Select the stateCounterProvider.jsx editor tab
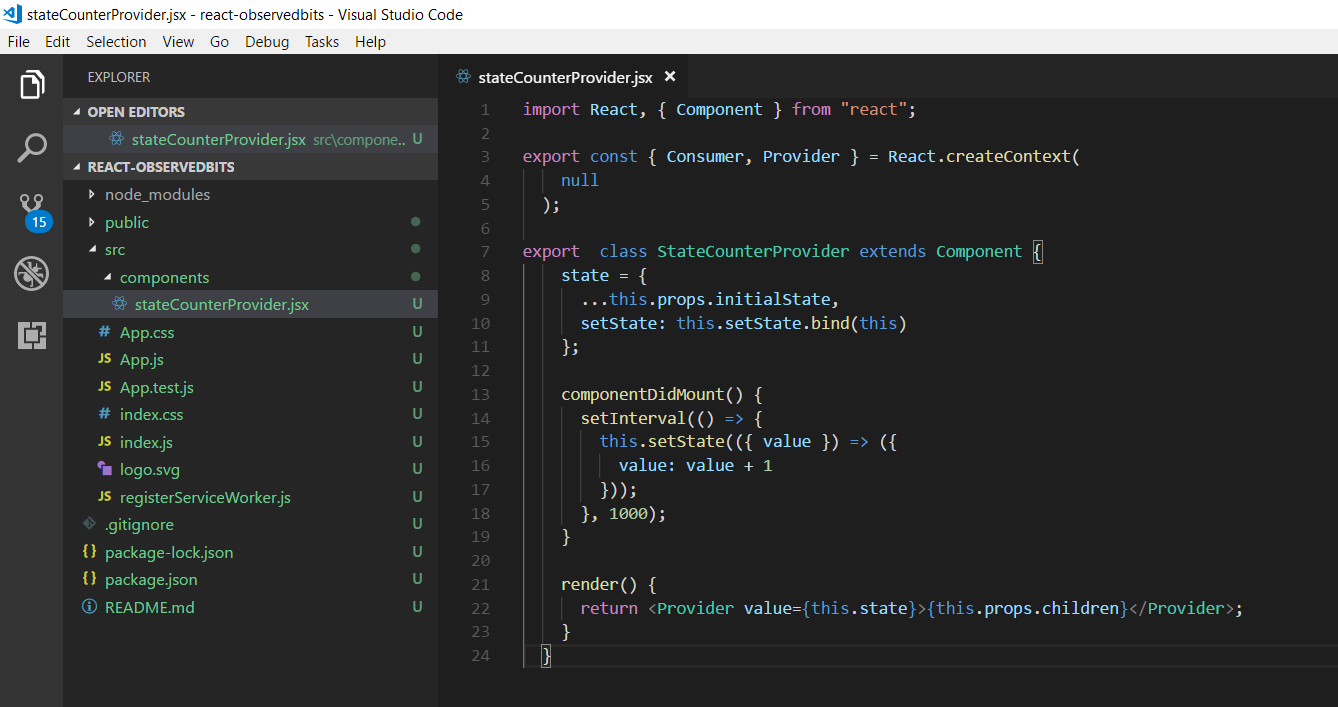Screen dimensions: 1338x707 565,77
